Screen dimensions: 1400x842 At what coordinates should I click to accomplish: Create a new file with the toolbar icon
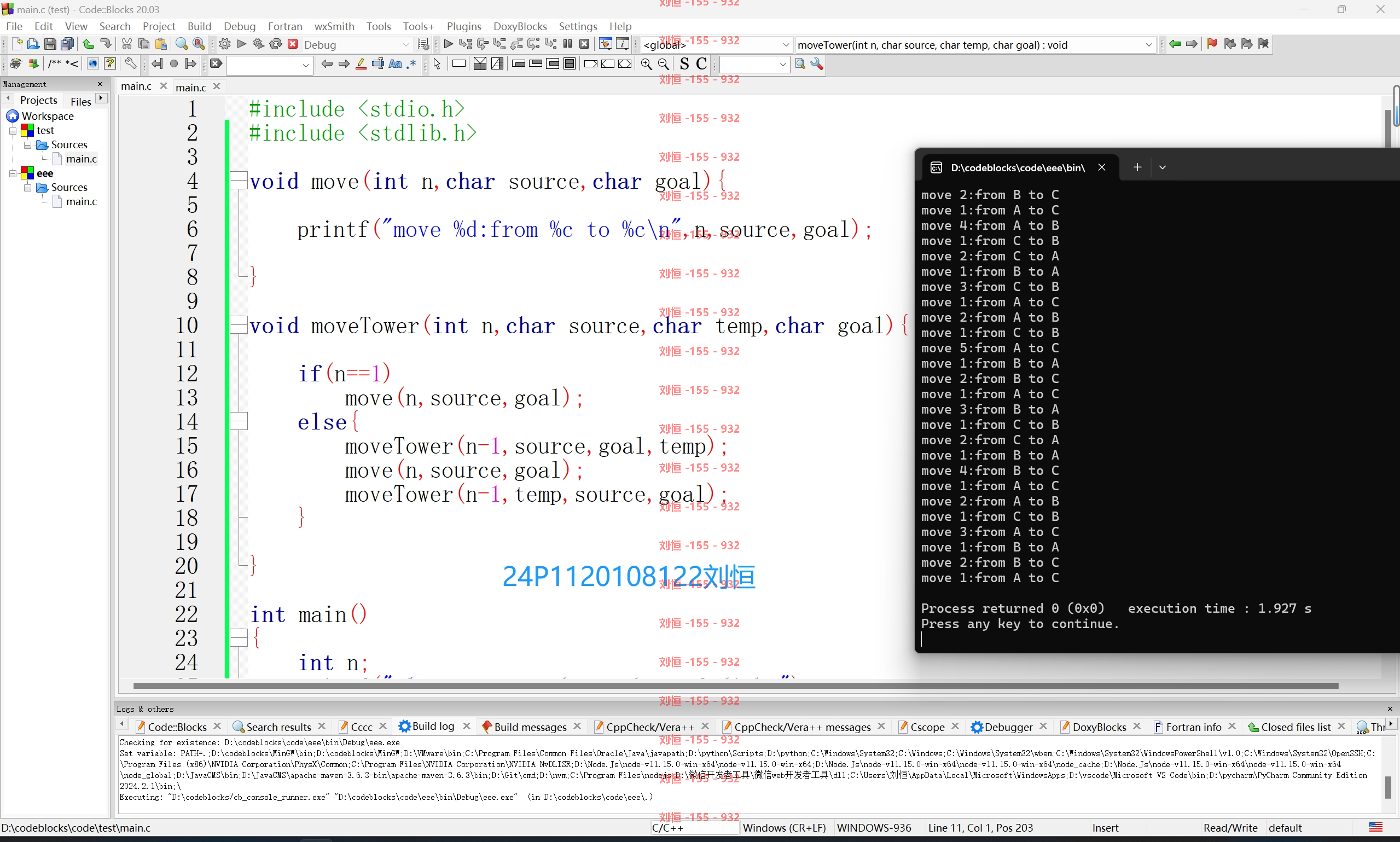click(16, 44)
